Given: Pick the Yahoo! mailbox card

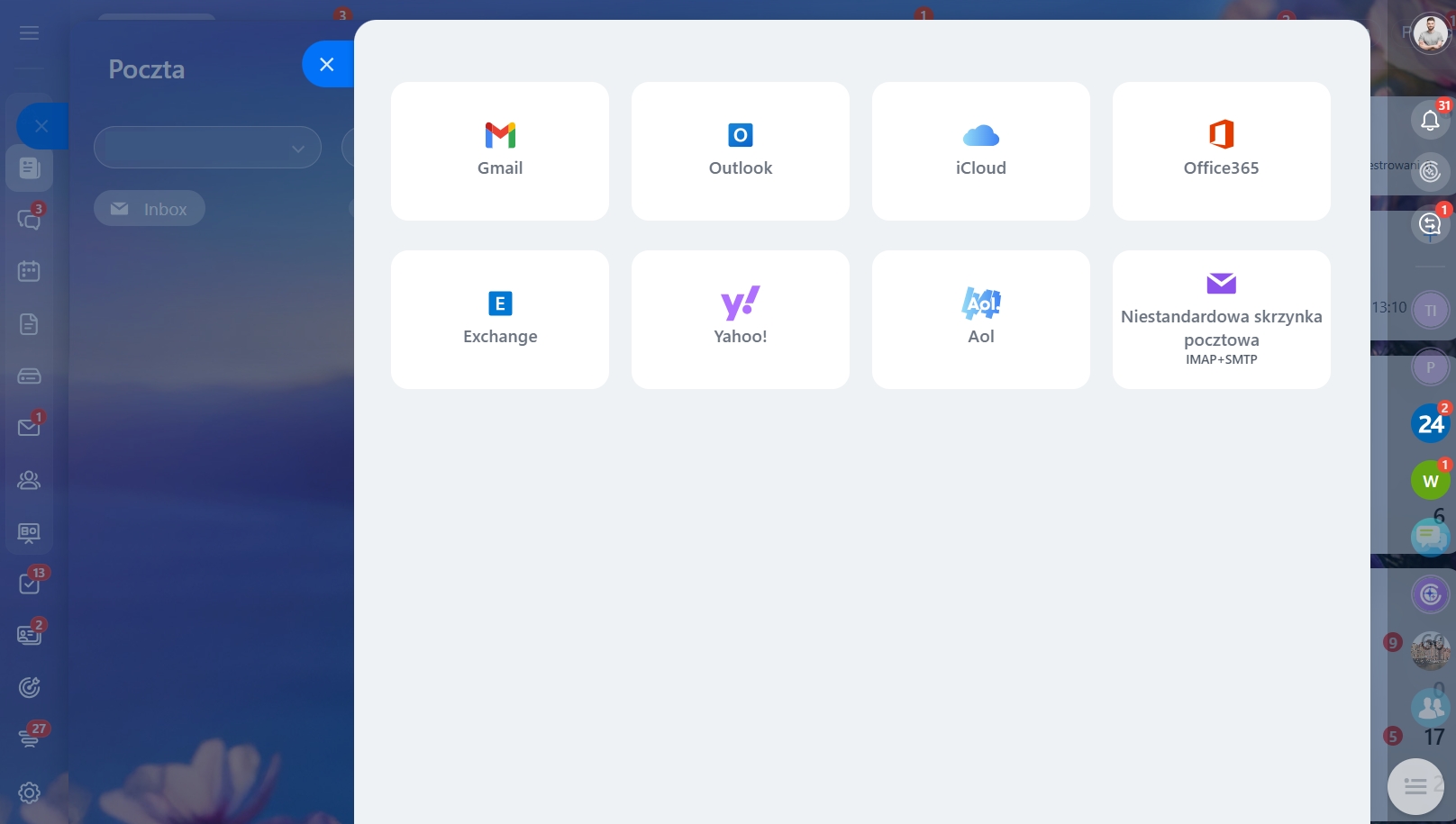Looking at the screenshot, I should [x=741, y=320].
